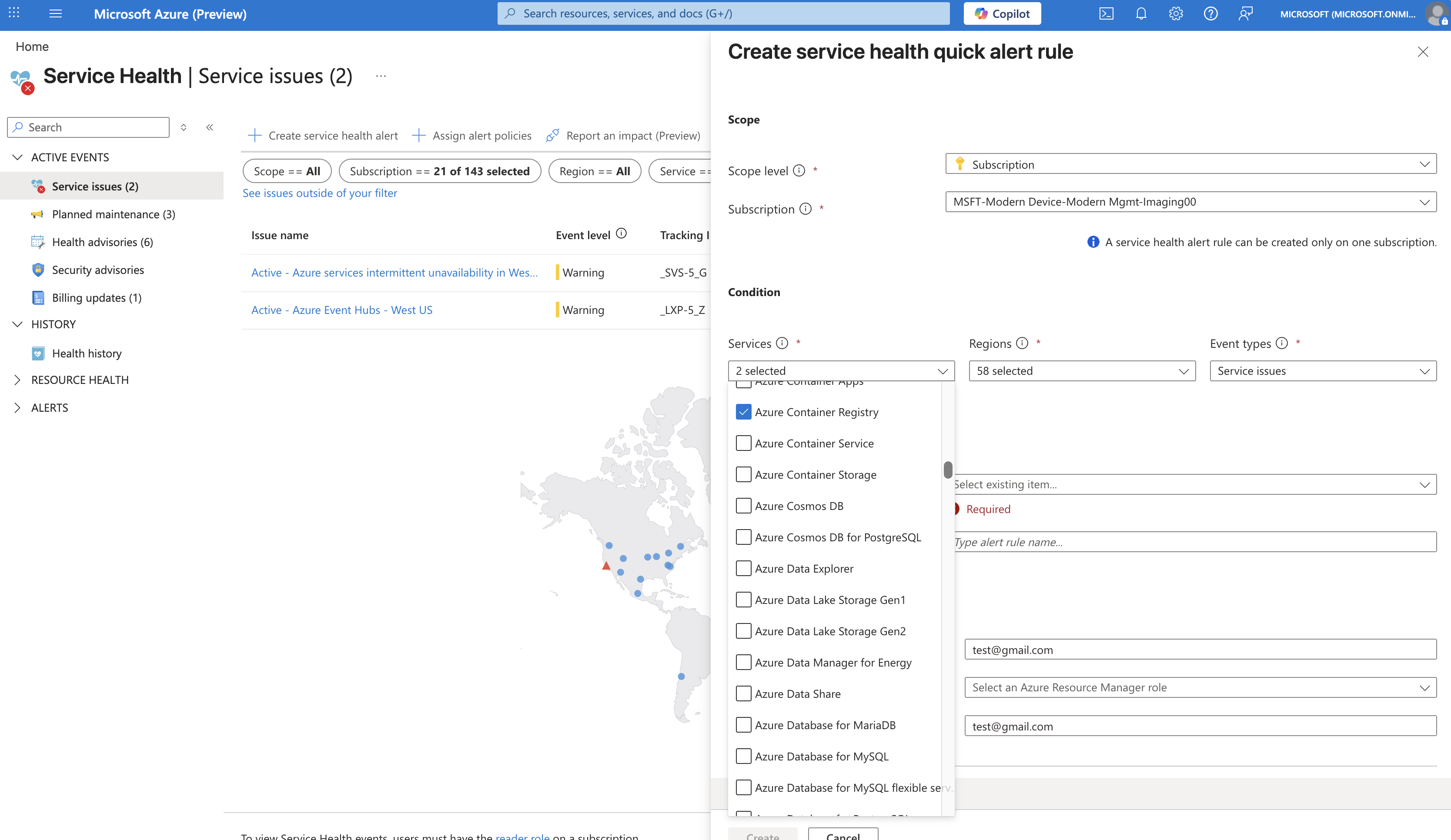Uncheck Azure Container Registry service
The image size is (1451, 840).
coord(743,412)
